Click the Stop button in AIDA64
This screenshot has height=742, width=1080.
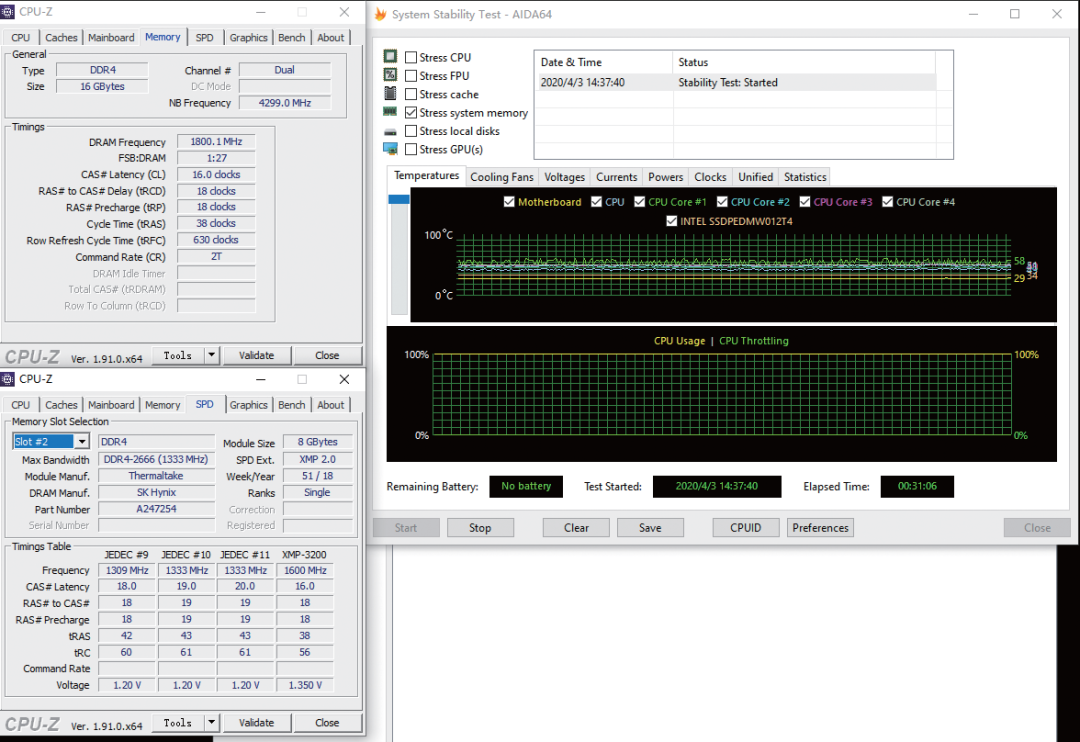[480, 528]
